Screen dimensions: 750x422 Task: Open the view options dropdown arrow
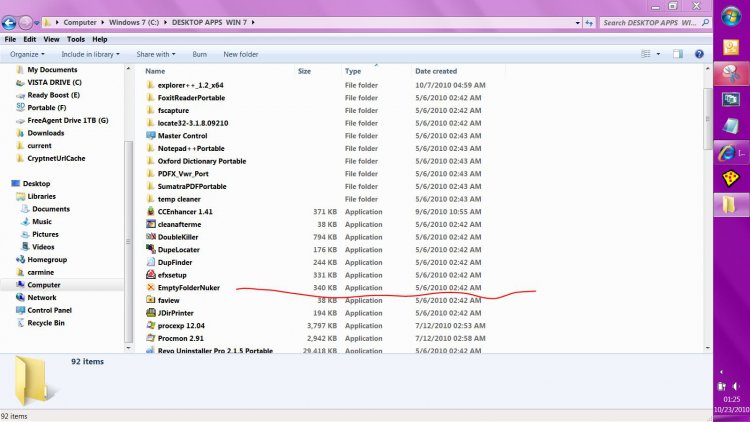(658, 54)
